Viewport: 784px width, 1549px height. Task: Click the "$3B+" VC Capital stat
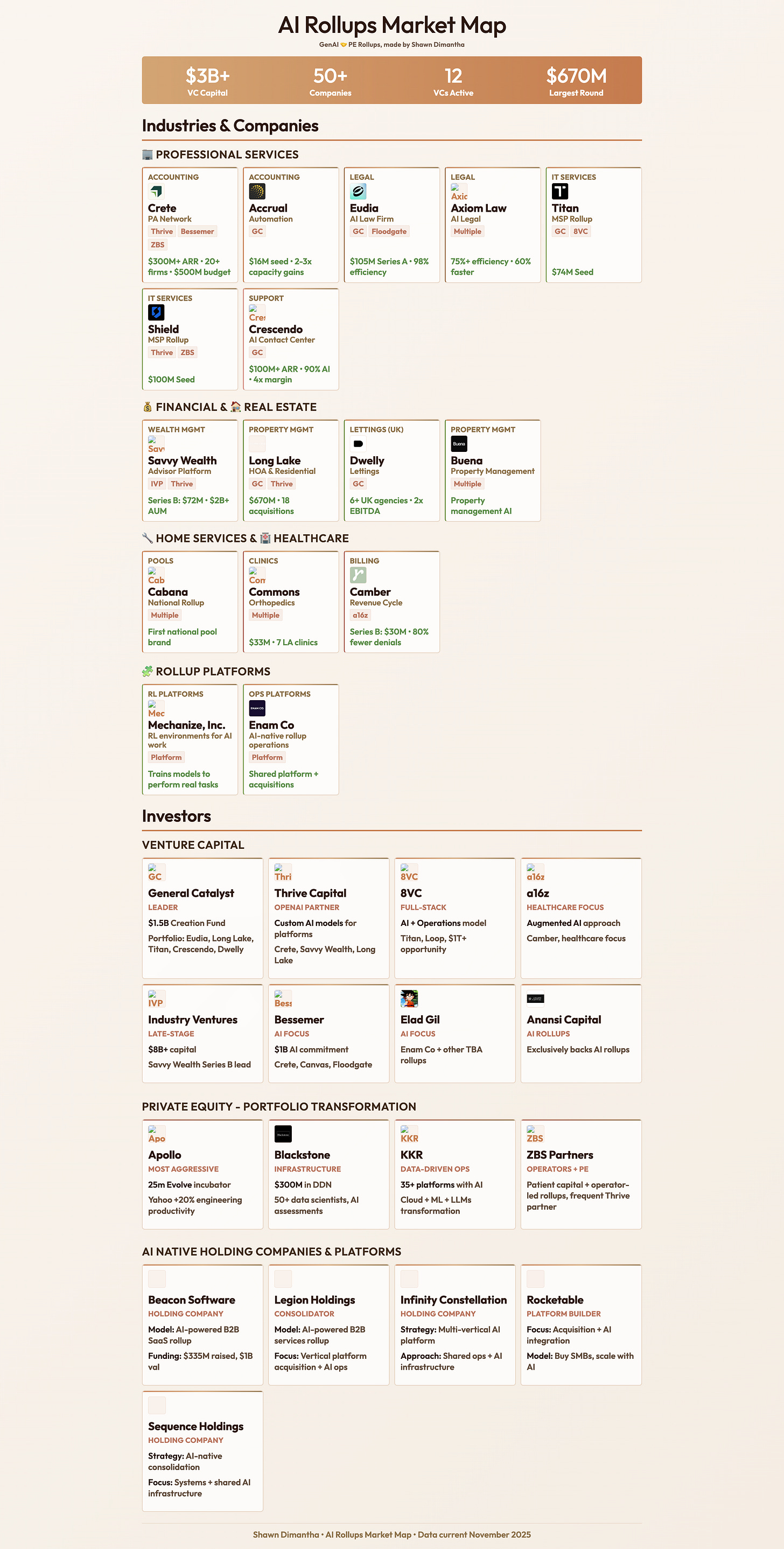[x=207, y=76]
